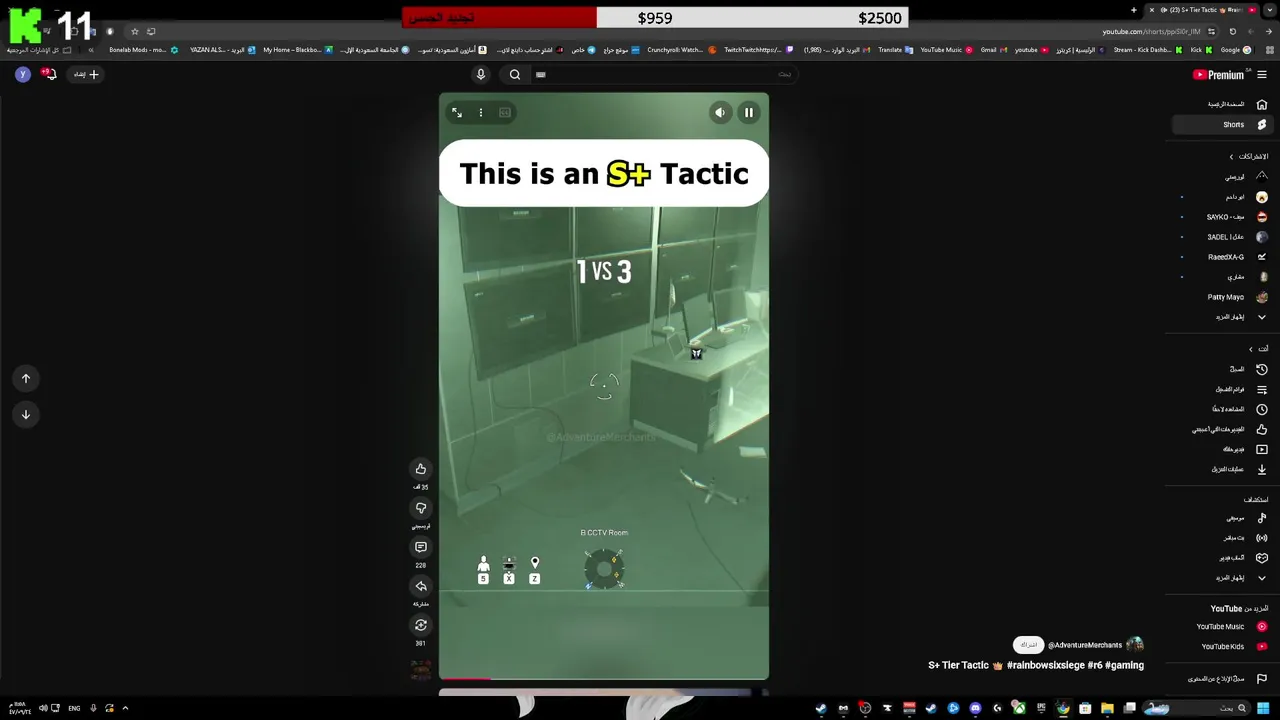Open the sound thumbnail below remix
This screenshot has width=1280, height=720.
pyautogui.click(x=421, y=669)
